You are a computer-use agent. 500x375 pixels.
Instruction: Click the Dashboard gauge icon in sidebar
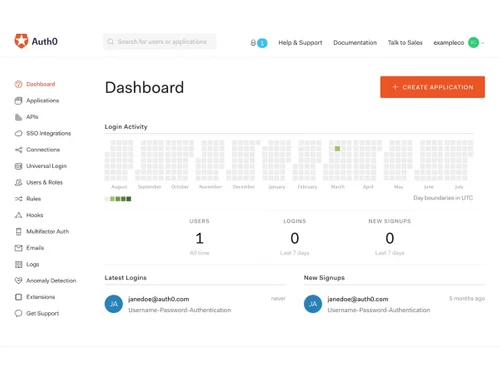point(18,84)
